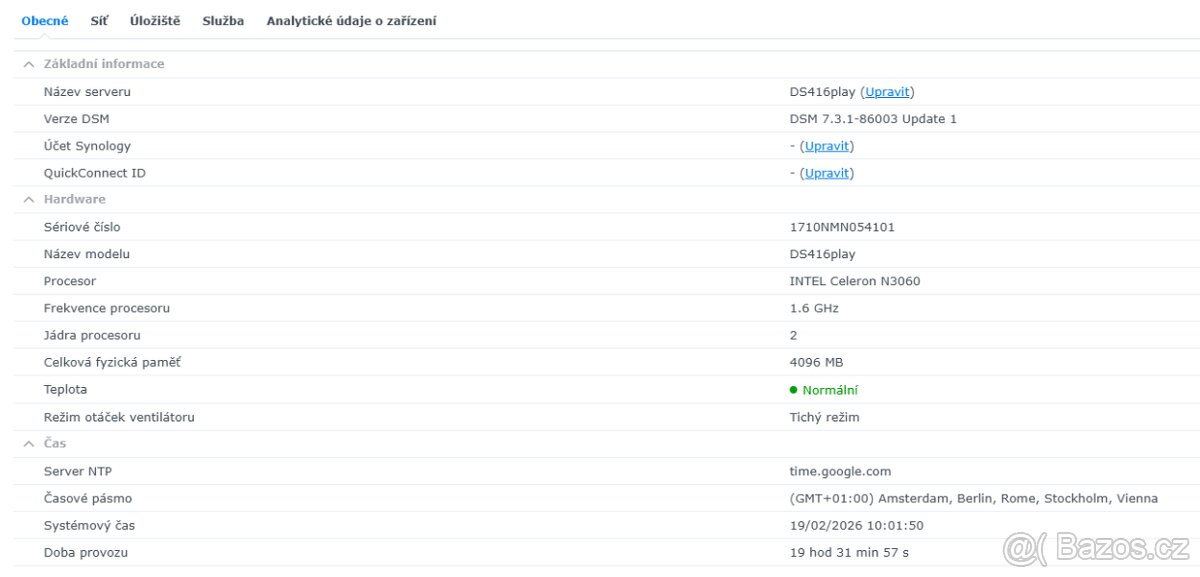Collapse the Hardware section

coord(29,199)
